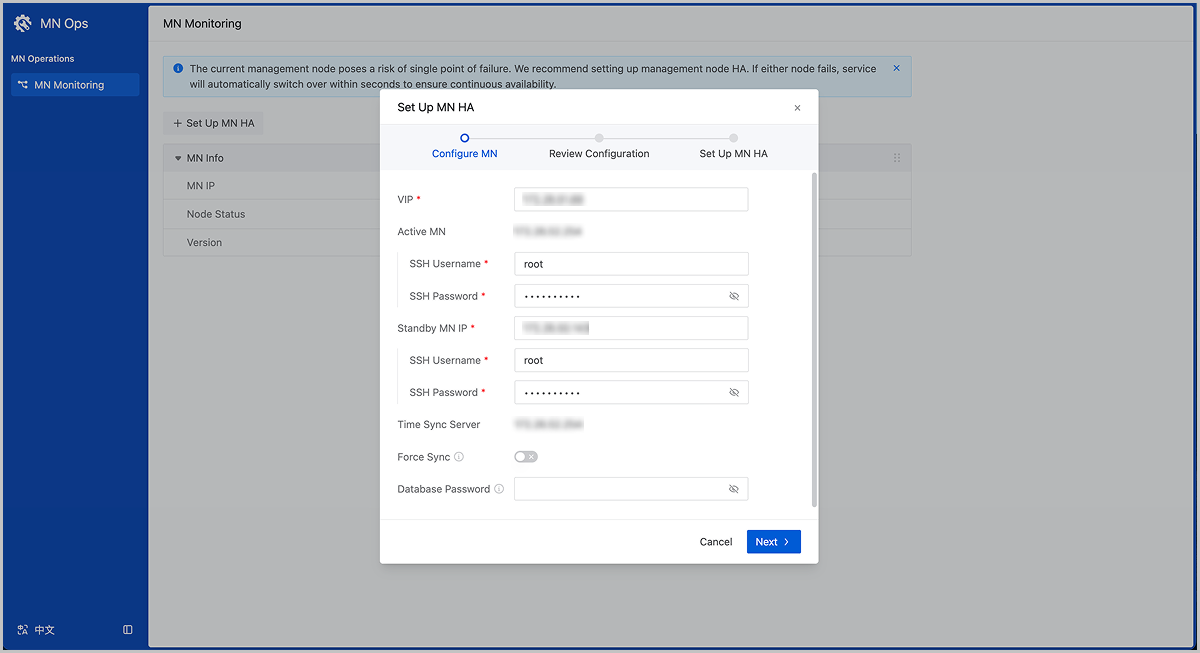Click the info icon in the warning banner

[x=178, y=69]
